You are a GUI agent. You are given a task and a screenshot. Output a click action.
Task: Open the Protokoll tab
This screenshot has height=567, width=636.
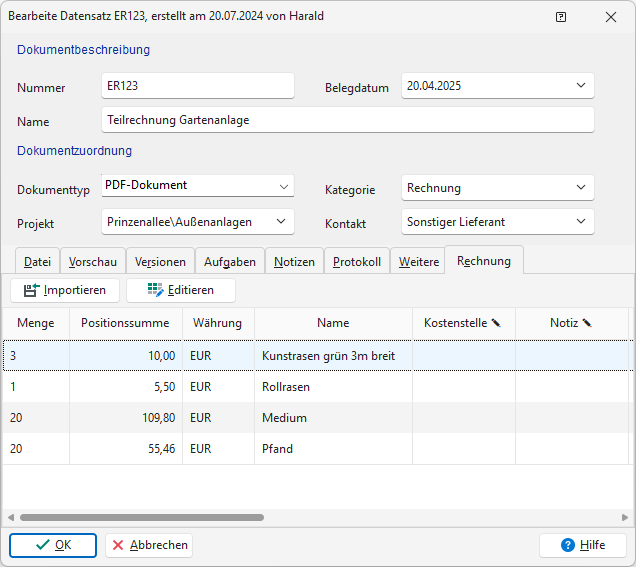[x=356, y=262]
